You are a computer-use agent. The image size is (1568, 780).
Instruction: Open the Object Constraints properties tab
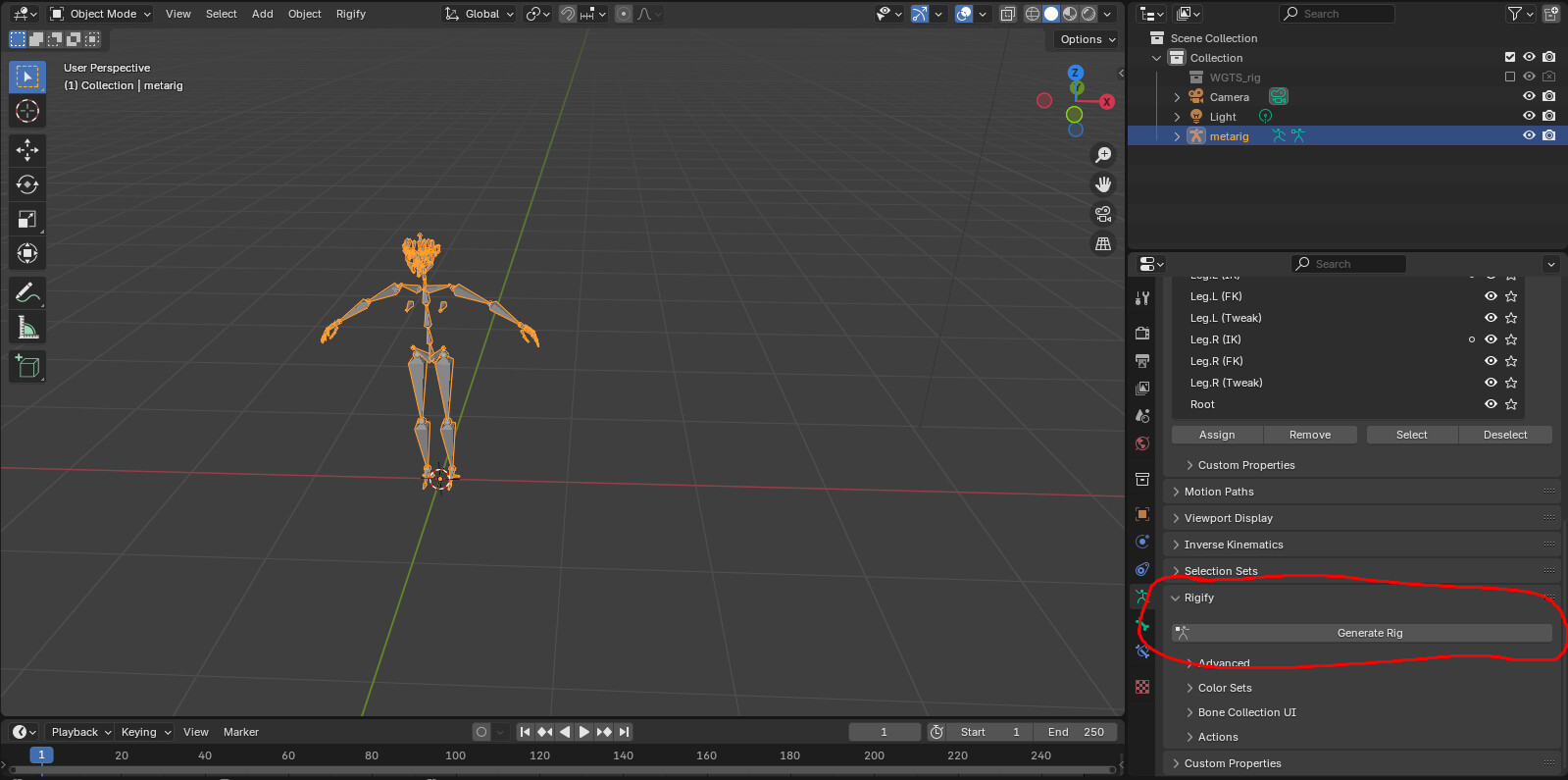coord(1142,569)
